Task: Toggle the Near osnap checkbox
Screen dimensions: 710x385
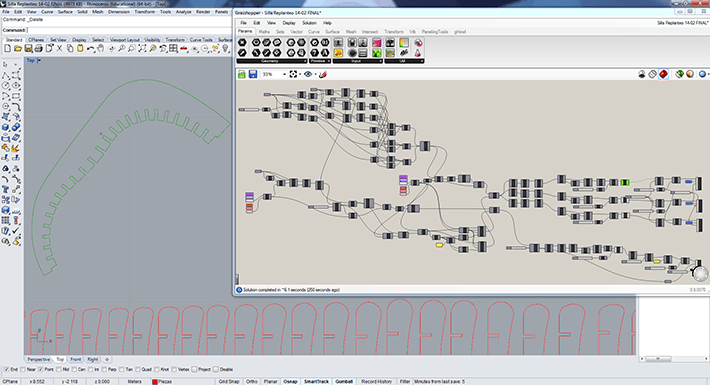Action: tap(23, 370)
